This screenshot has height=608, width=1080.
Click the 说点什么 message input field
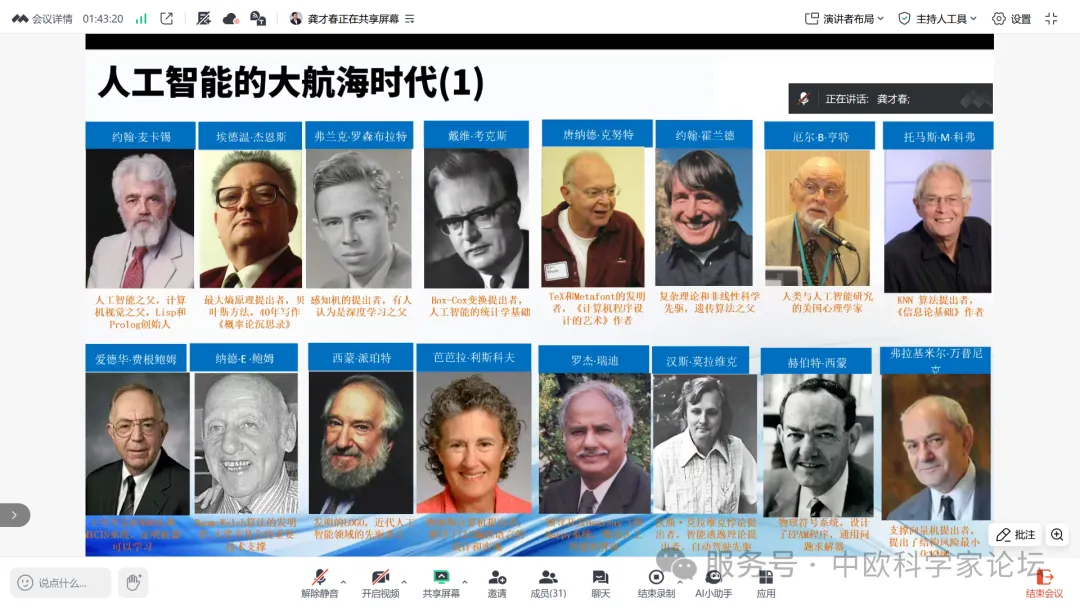pos(61,582)
